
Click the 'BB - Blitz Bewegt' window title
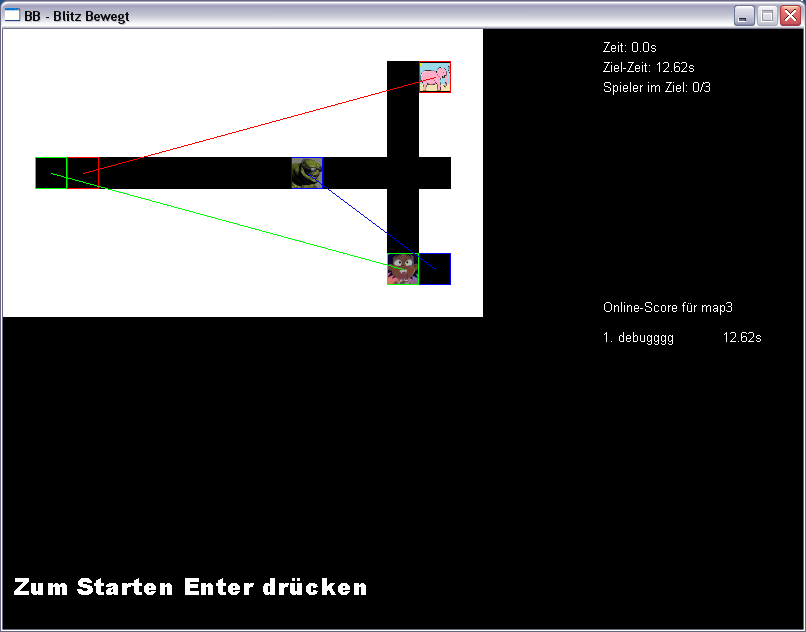coord(77,16)
